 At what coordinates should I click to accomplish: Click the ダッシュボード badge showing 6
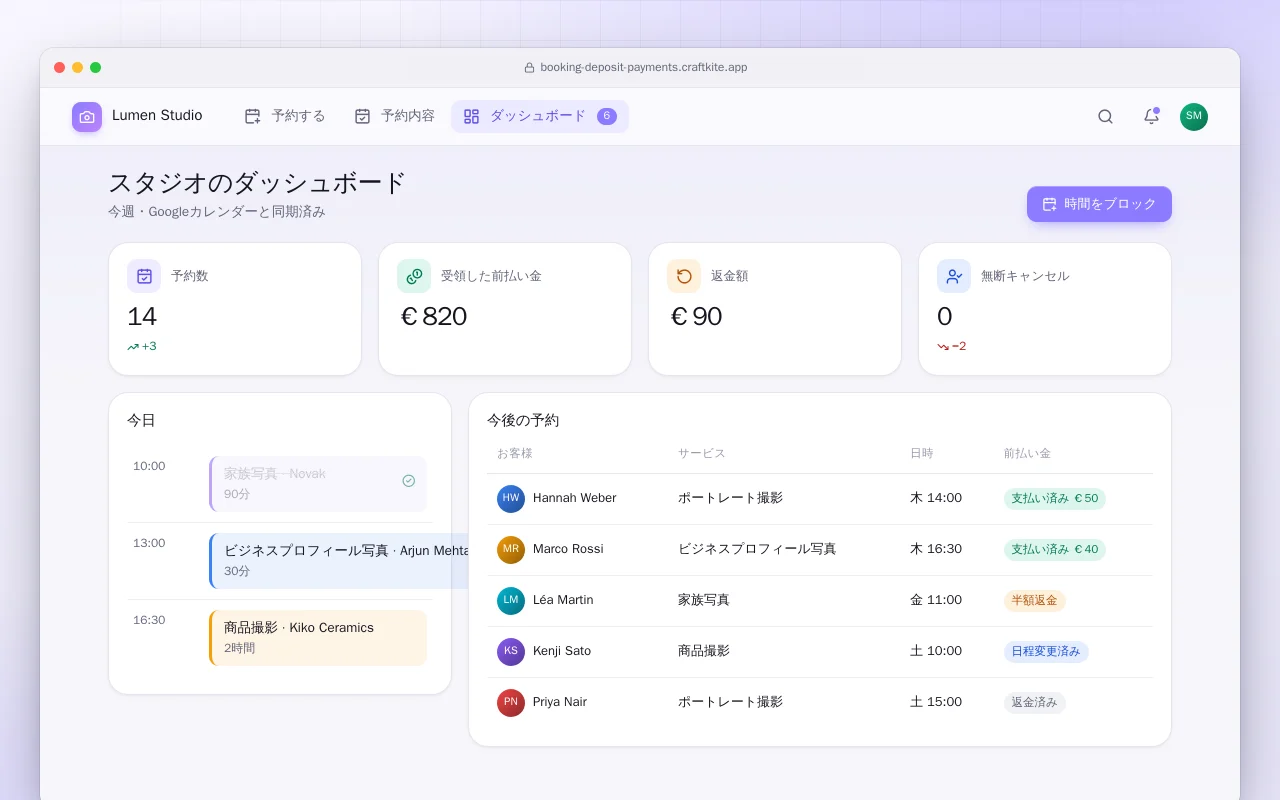click(x=607, y=116)
